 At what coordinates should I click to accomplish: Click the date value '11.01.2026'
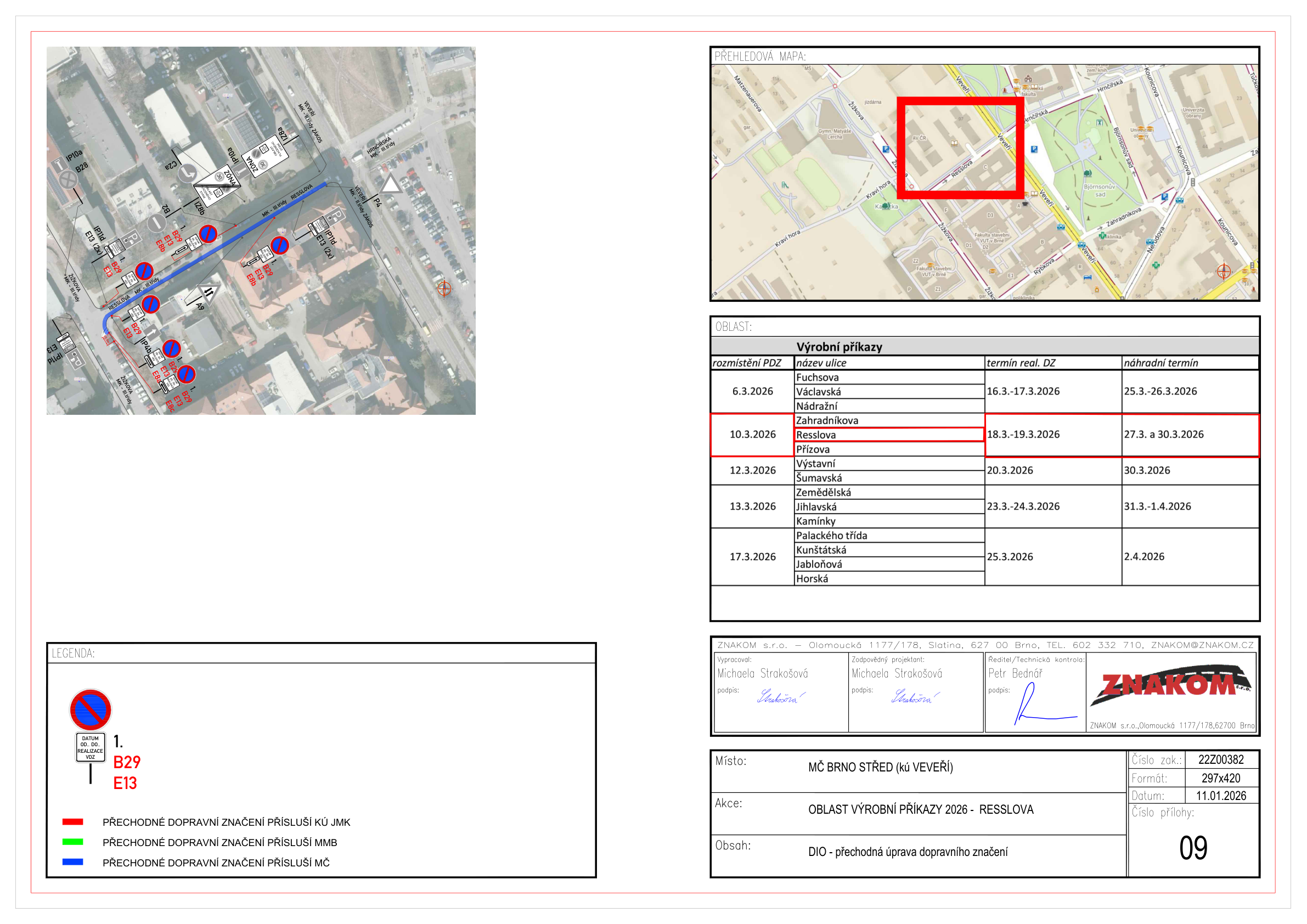pos(1221,796)
